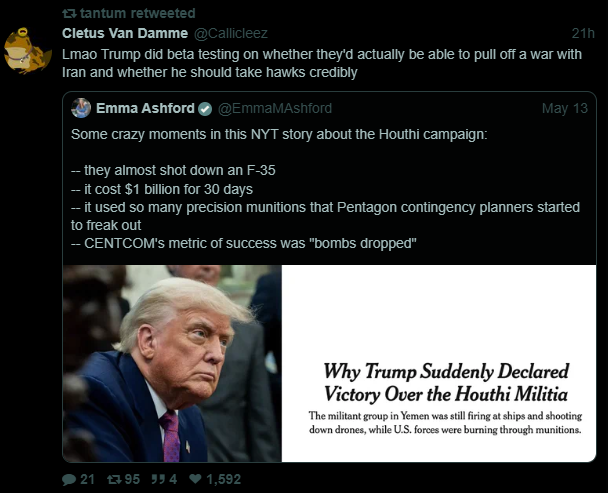This screenshot has width=608, height=493.
Task: Like the tweet with the heart icon
Action: tap(195, 479)
